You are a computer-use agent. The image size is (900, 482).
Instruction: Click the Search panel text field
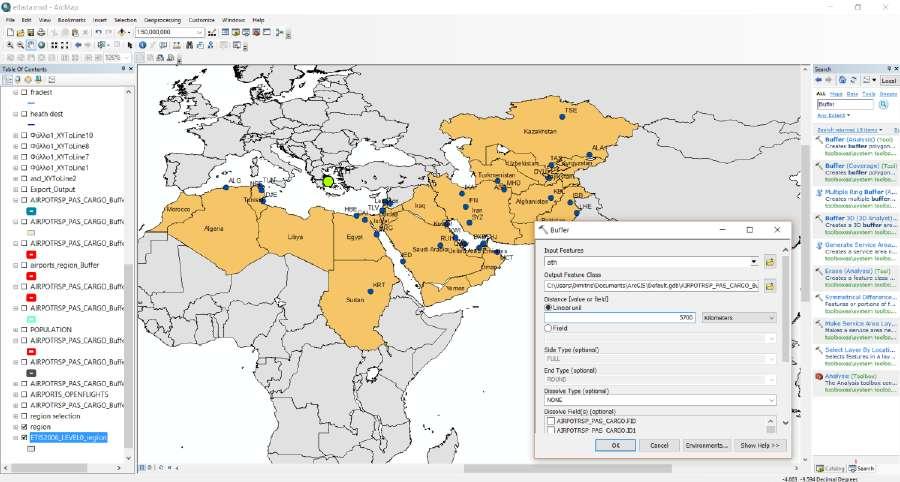pos(845,104)
